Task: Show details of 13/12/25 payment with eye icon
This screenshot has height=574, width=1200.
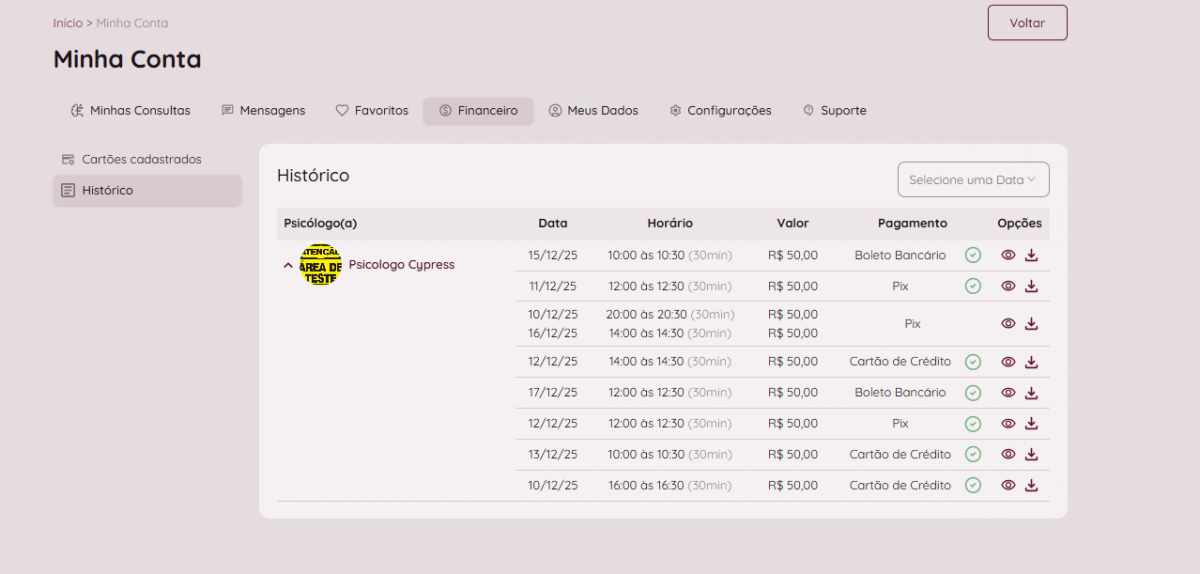Action: click(x=1008, y=455)
